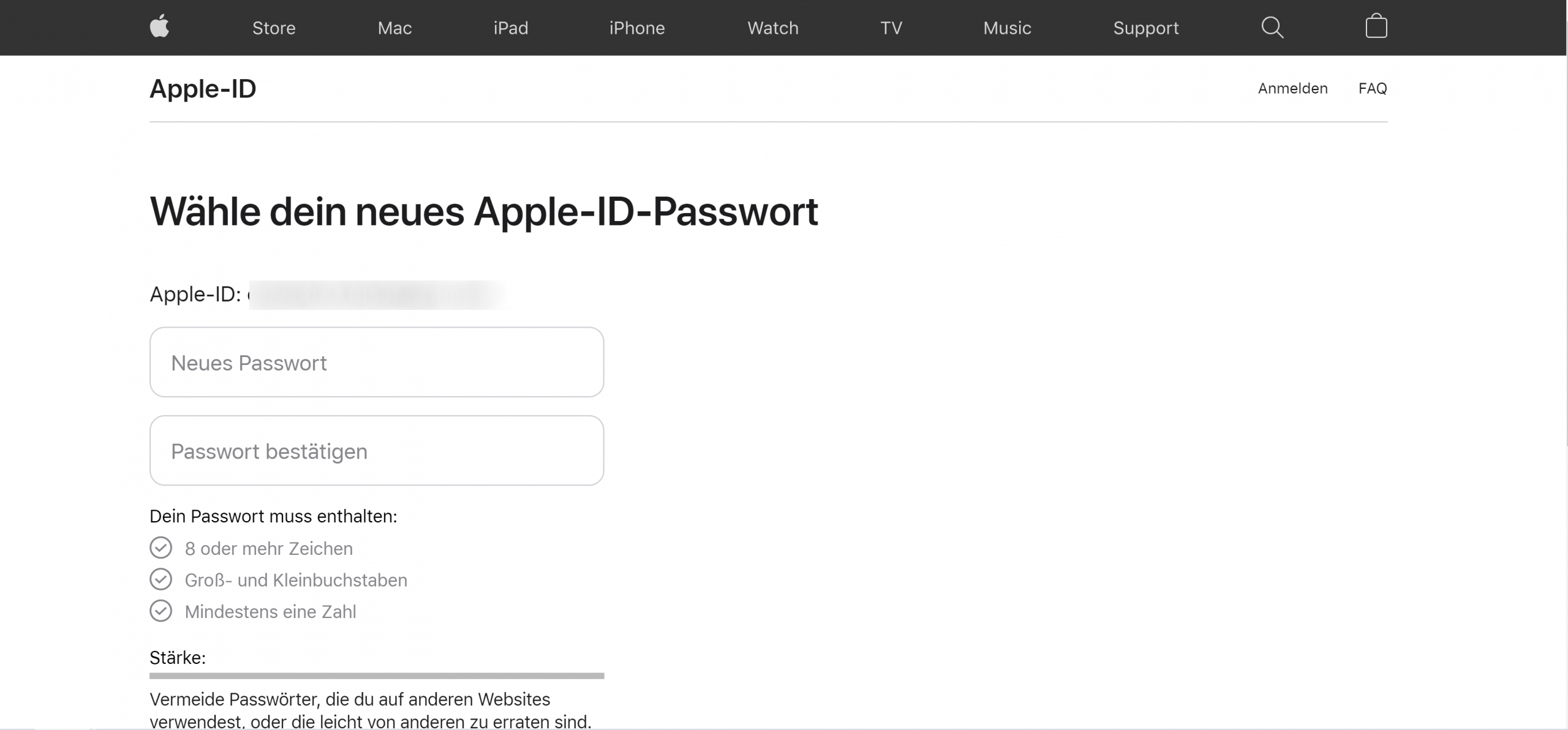Toggle the 8 oder mehr Zeichen checkbox
1568x730 pixels.
click(x=160, y=547)
